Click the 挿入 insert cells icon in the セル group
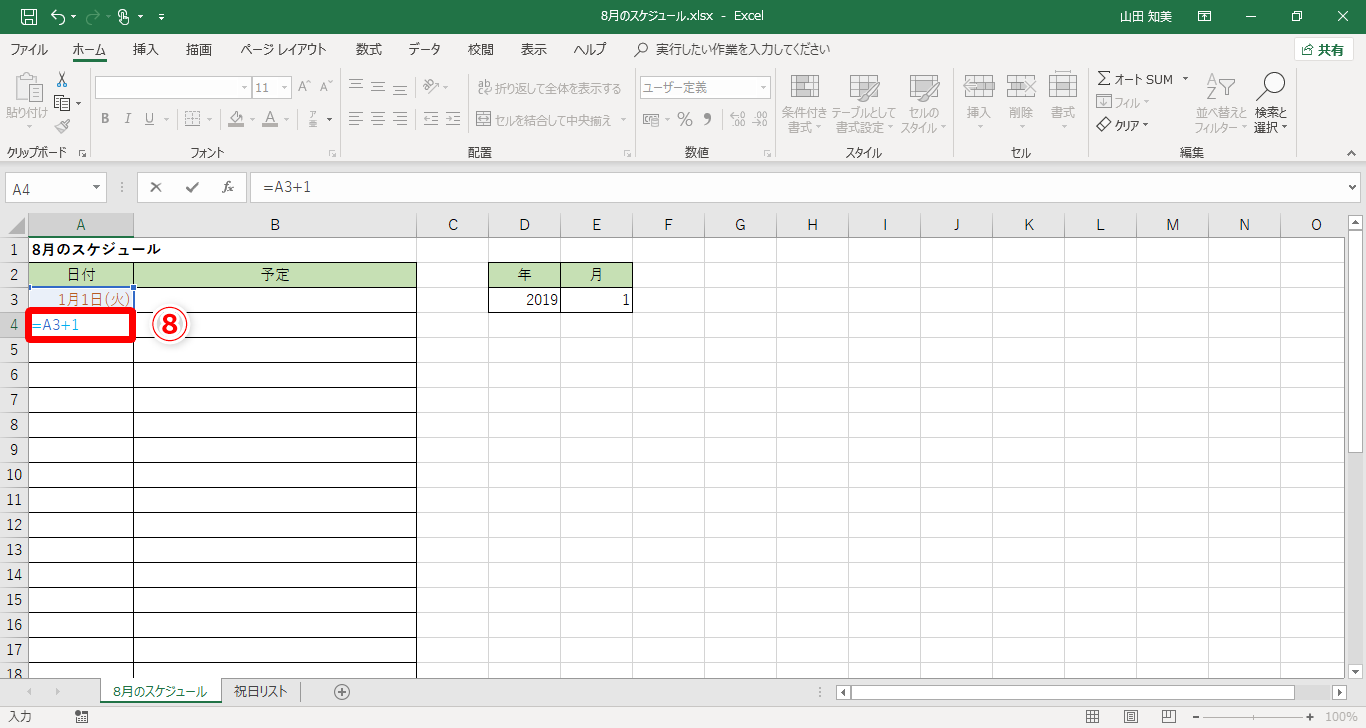The height and width of the screenshot is (728, 1366). [x=978, y=100]
